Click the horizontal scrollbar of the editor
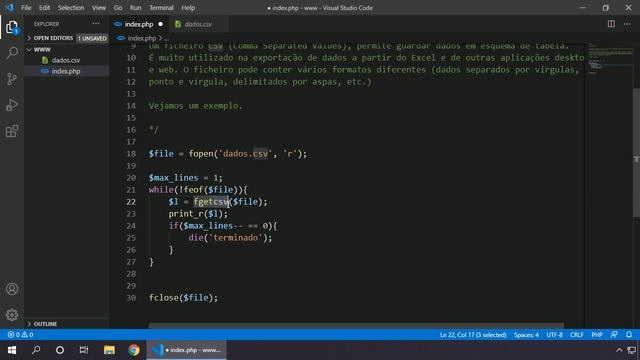This screenshot has height=360, width=640. 356,326
